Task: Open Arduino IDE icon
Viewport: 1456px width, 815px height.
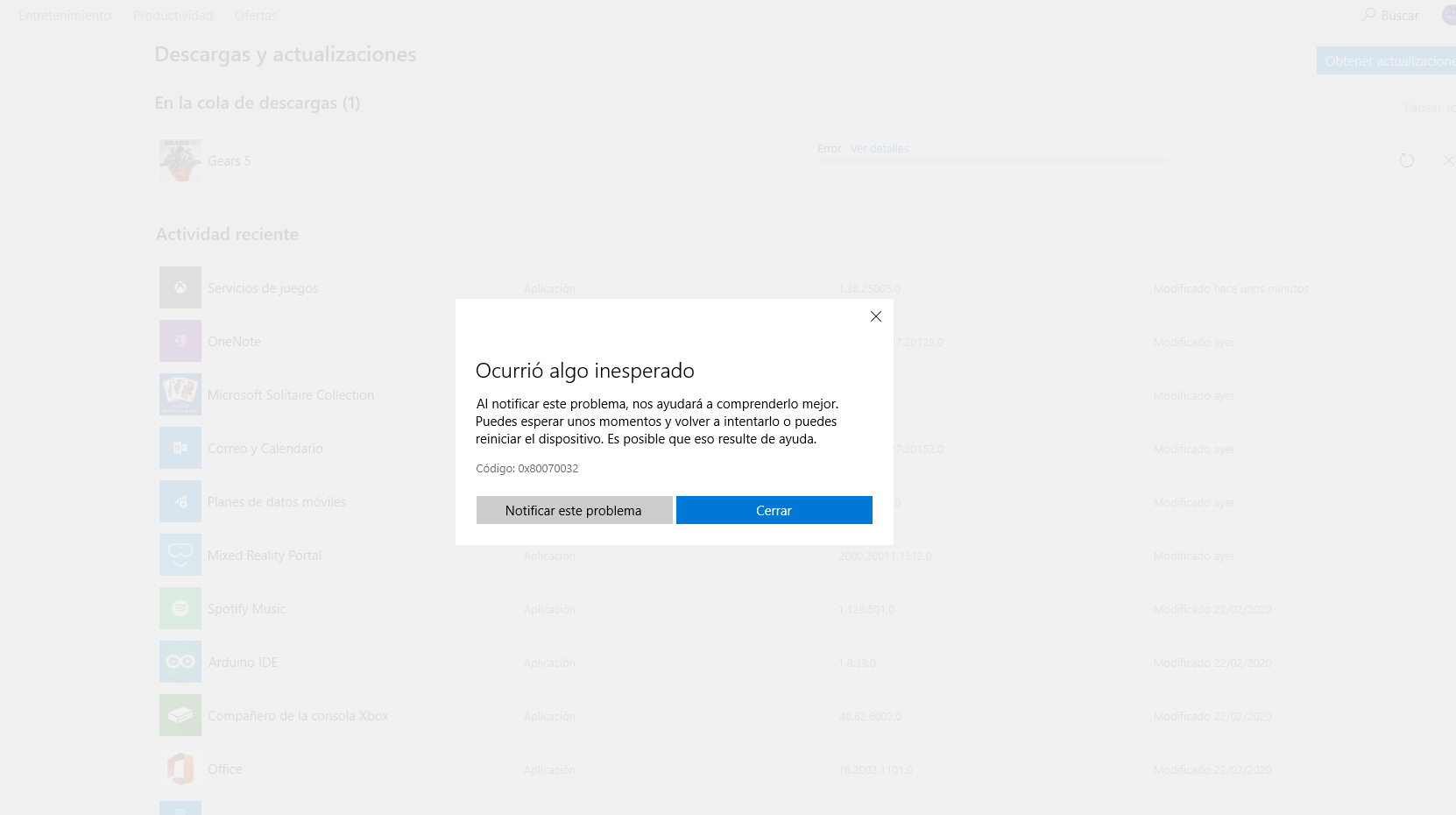Action: tap(180, 662)
